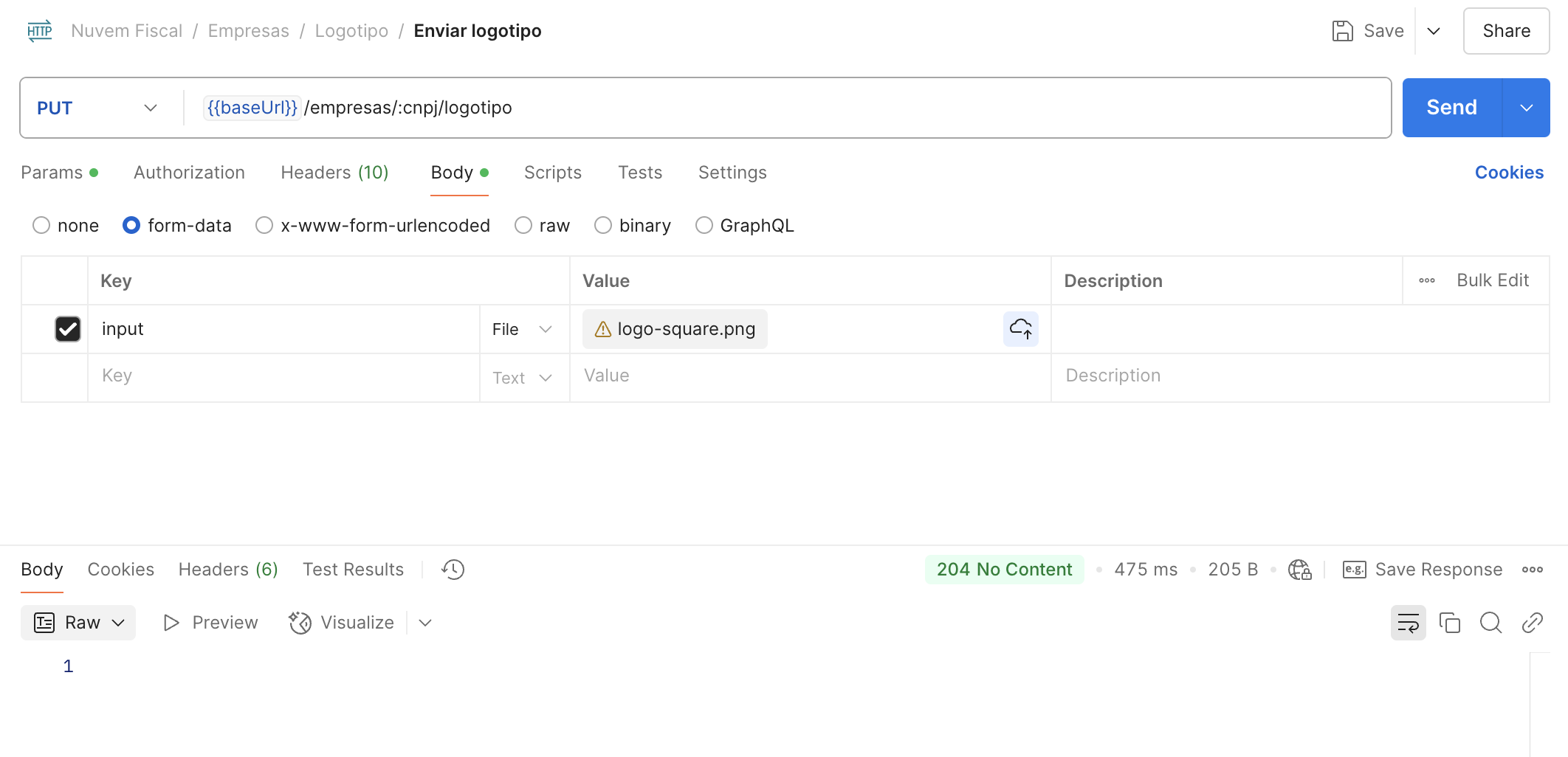Switch to the Tests tab
Image resolution: width=1568 pixels, height=757 pixels.
(640, 173)
